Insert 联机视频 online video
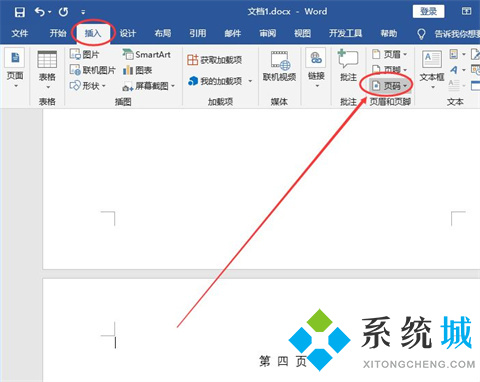This screenshot has width=480, height=382. (279, 66)
